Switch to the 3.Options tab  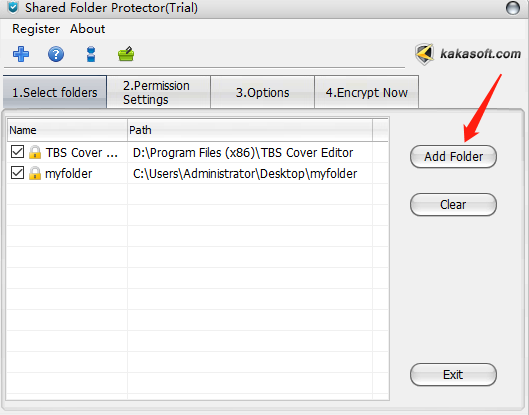(x=262, y=92)
